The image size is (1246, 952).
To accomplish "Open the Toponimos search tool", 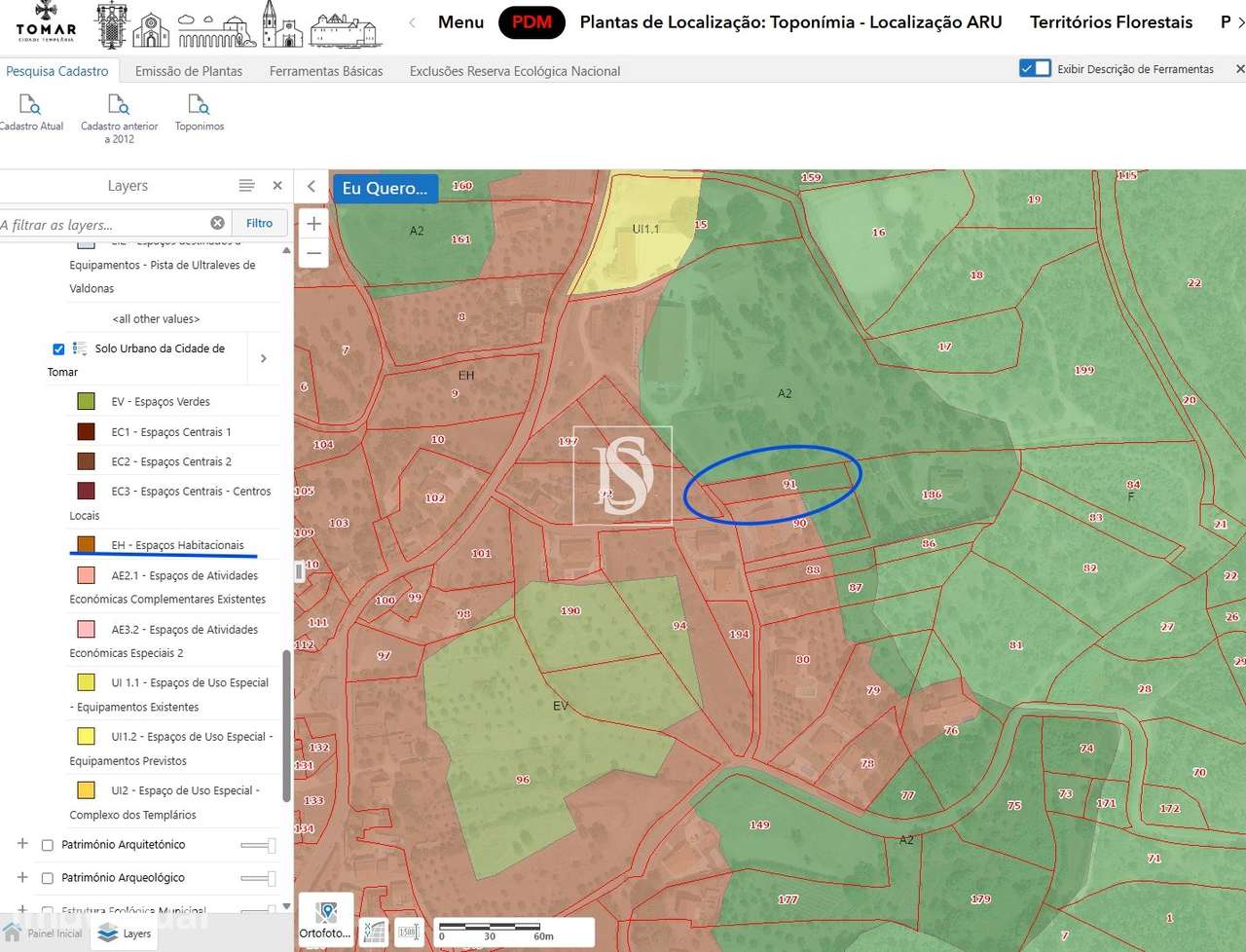I will click(x=199, y=113).
